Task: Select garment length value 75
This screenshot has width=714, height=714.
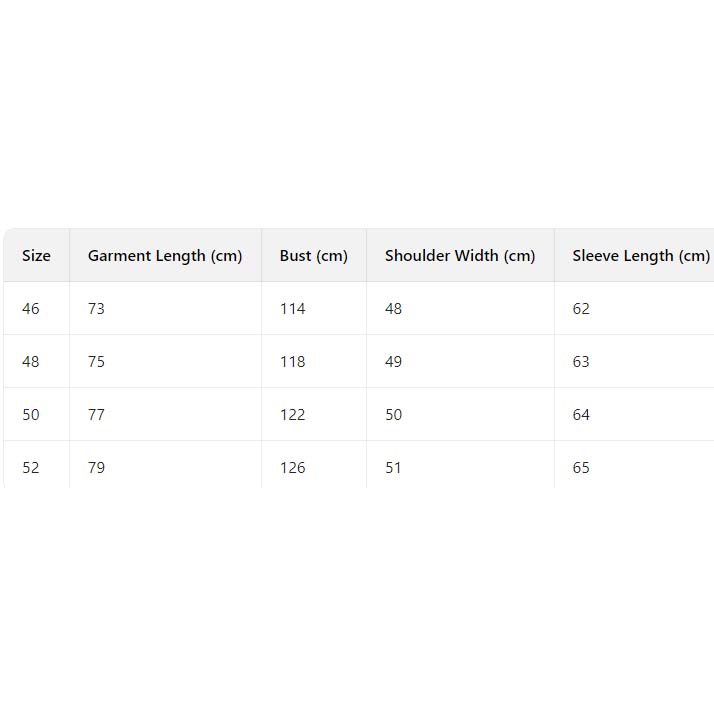Action: (96, 362)
